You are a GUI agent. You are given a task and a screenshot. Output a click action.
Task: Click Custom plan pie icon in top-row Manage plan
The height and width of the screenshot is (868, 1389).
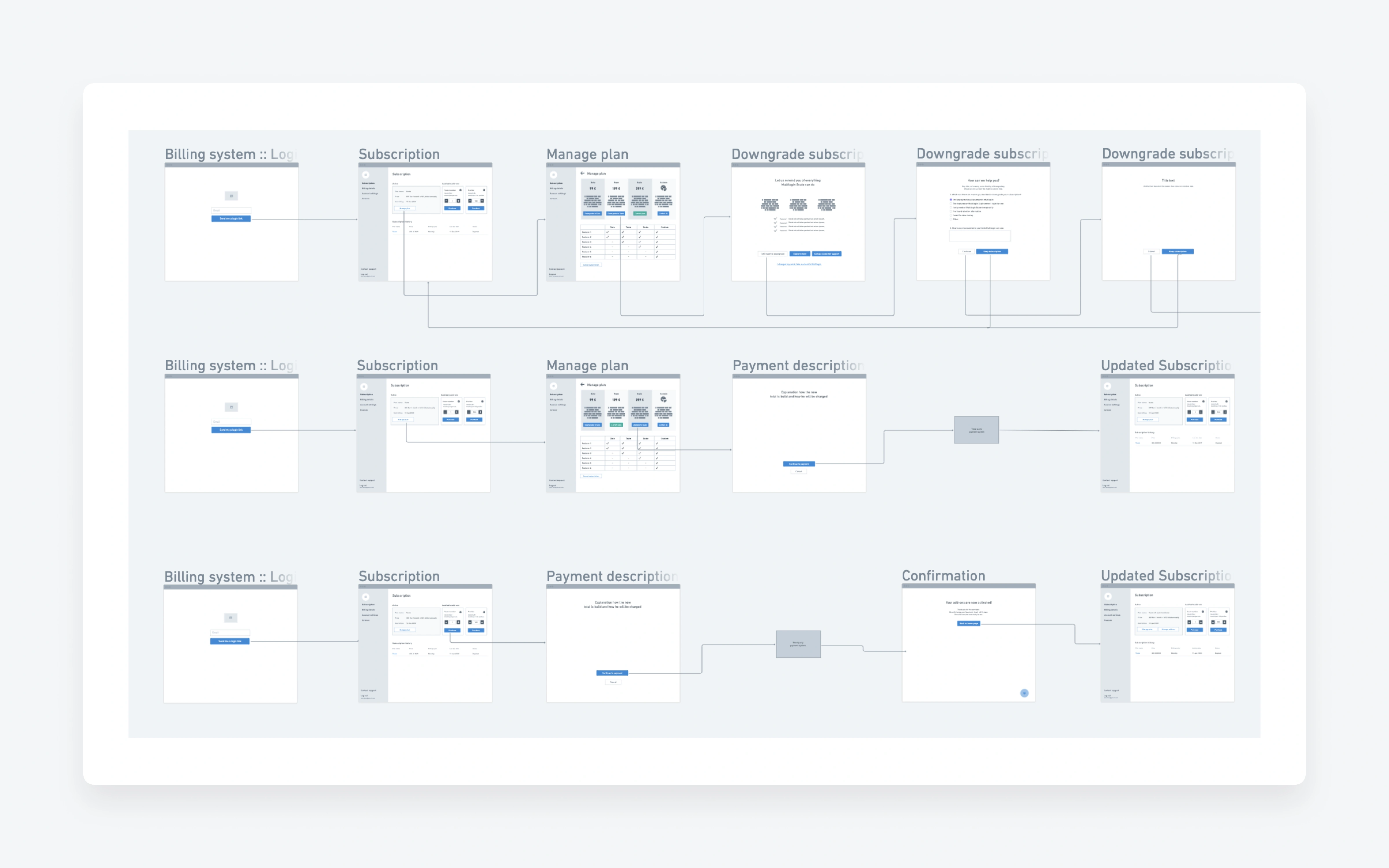point(664,188)
